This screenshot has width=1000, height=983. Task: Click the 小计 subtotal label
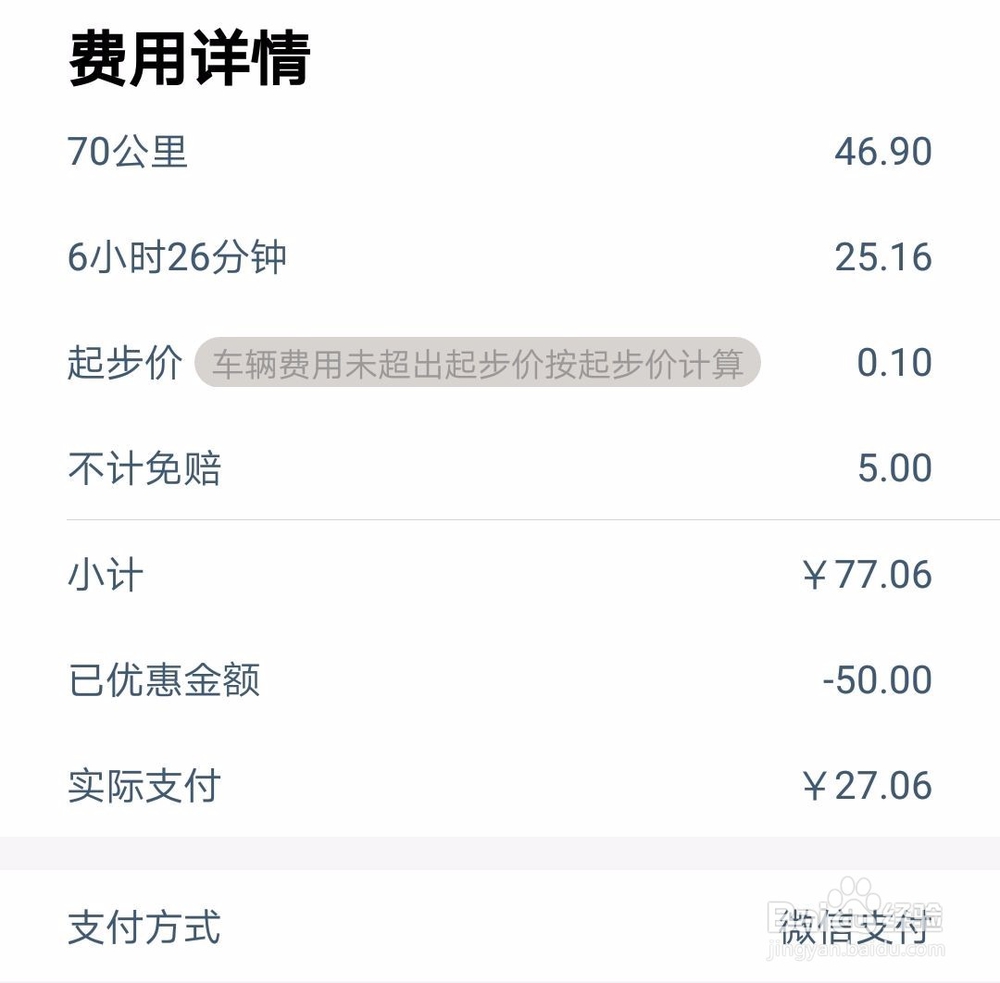pyautogui.click(x=105, y=574)
